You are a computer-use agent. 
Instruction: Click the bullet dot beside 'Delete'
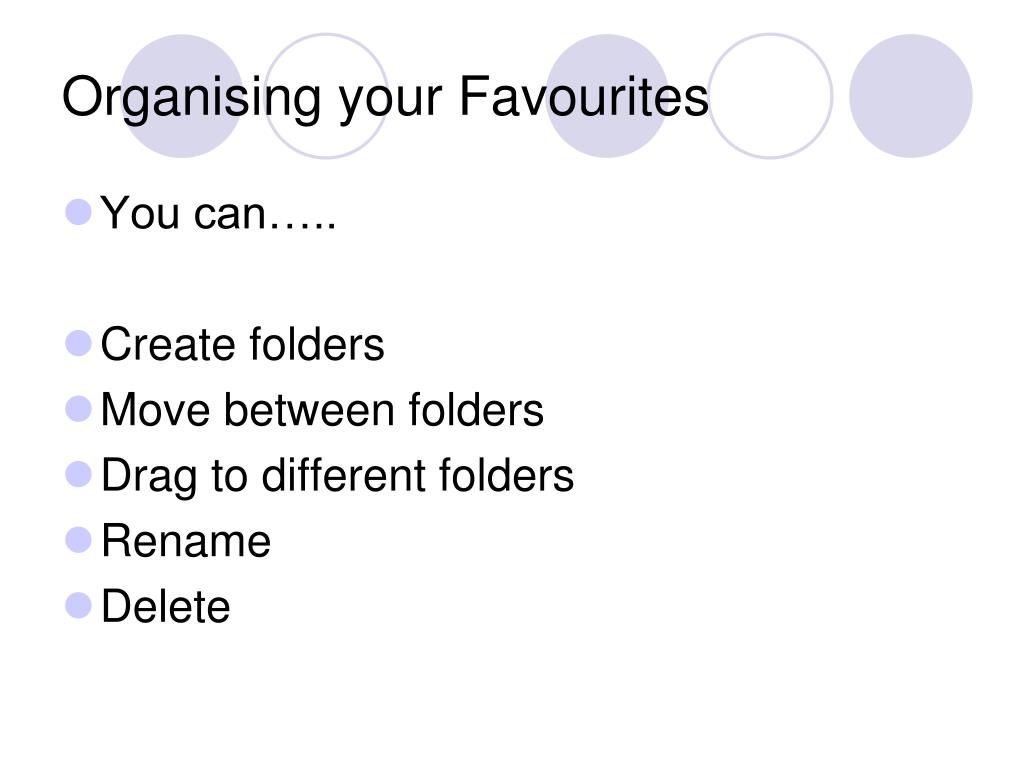click(78, 605)
